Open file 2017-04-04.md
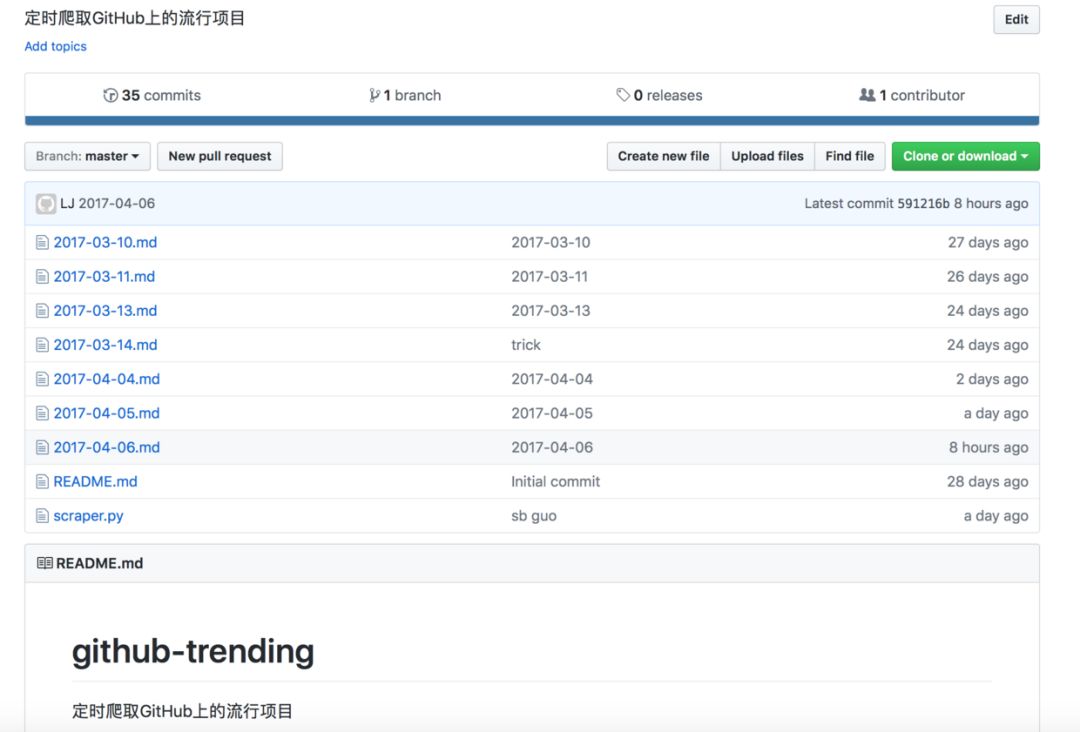The image size is (1080, 732). pyautogui.click(x=107, y=379)
